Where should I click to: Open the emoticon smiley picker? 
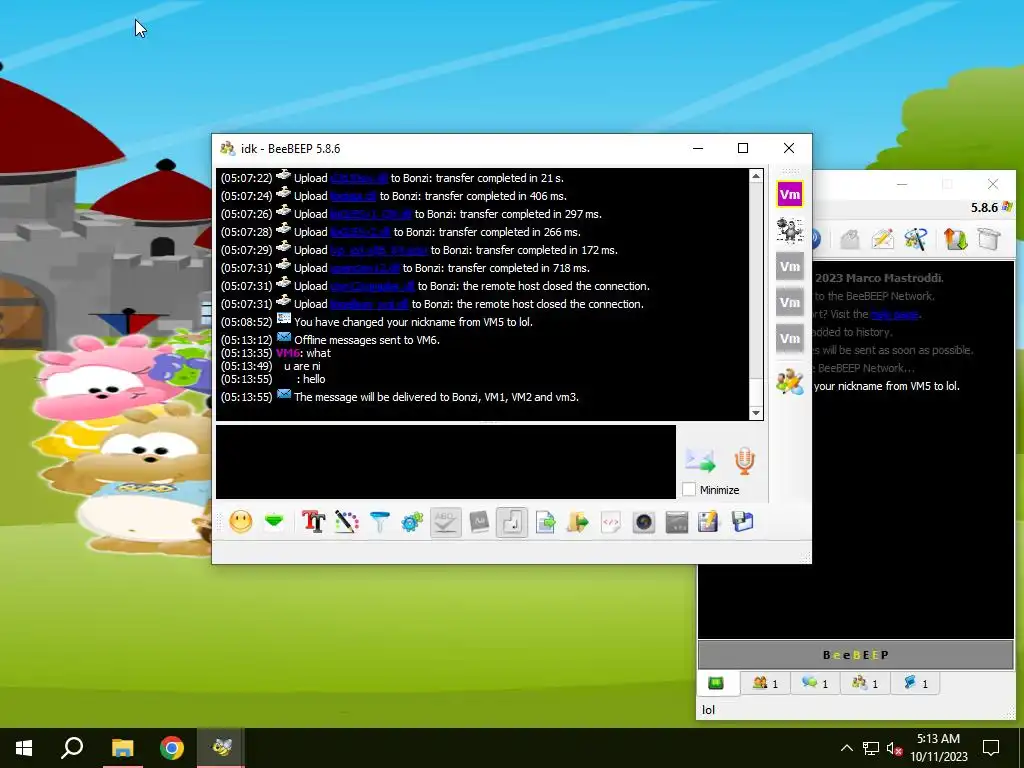click(x=241, y=522)
